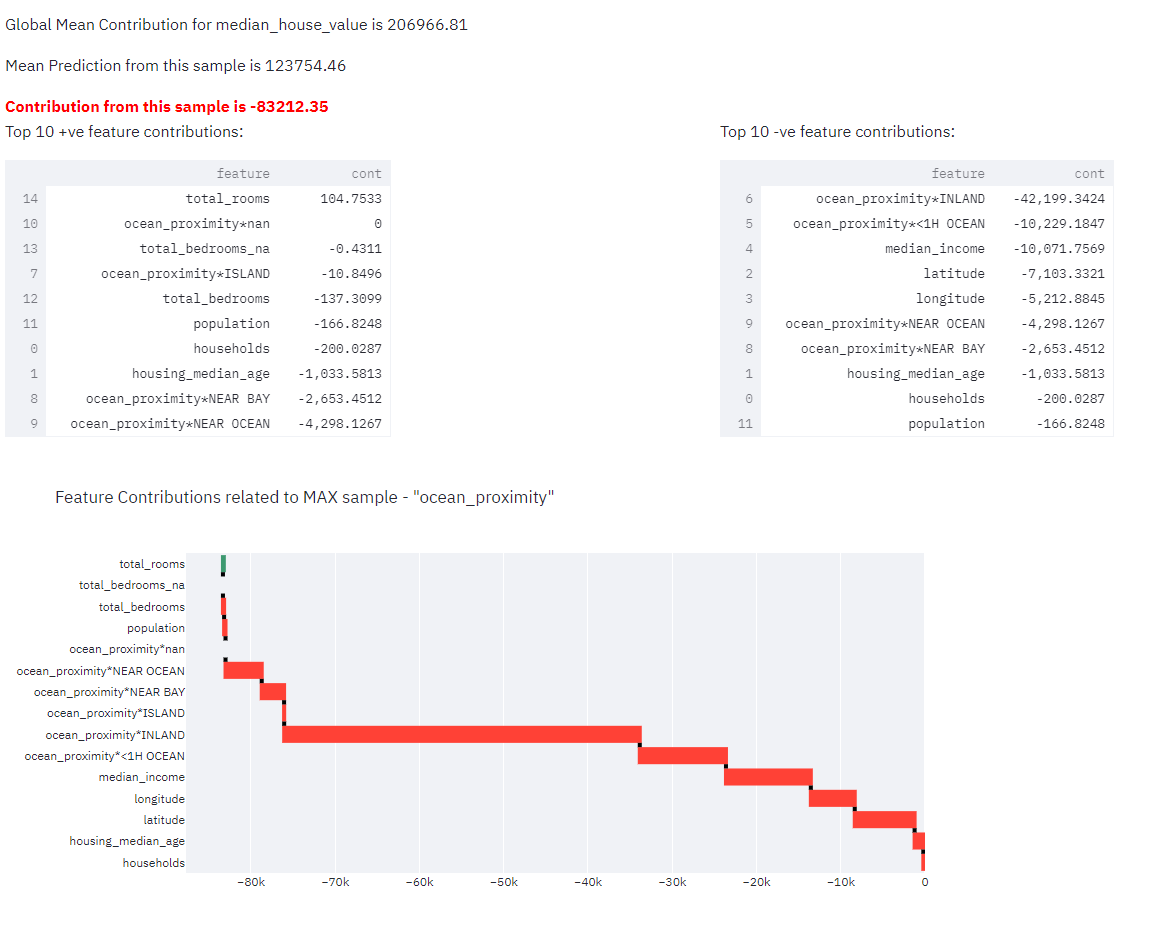The width and height of the screenshot is (1152, 949).
Task: Select total_rooms cell in positive contributions table
Action: (227, 199)
